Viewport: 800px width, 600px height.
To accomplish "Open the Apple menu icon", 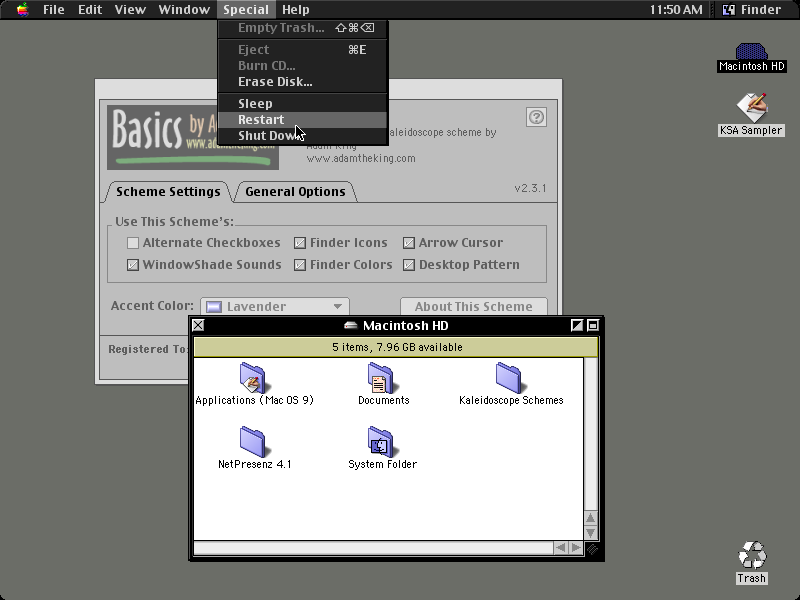I will tap(22, 10).
